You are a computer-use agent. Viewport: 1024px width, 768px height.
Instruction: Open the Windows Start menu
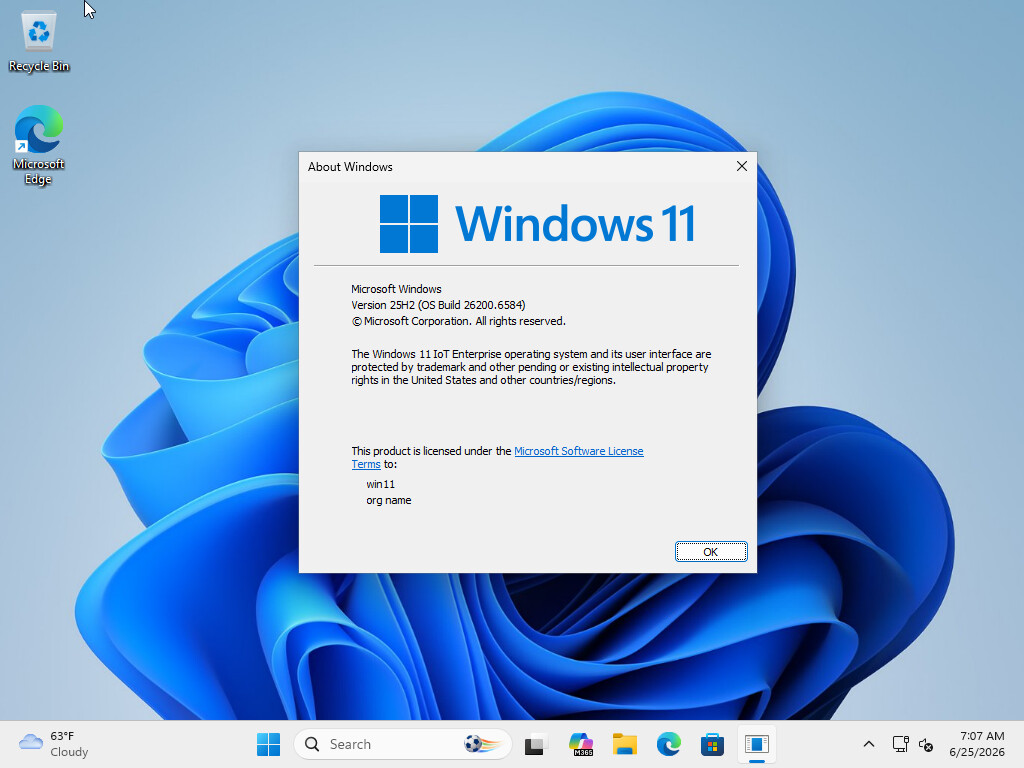(268, 744)
